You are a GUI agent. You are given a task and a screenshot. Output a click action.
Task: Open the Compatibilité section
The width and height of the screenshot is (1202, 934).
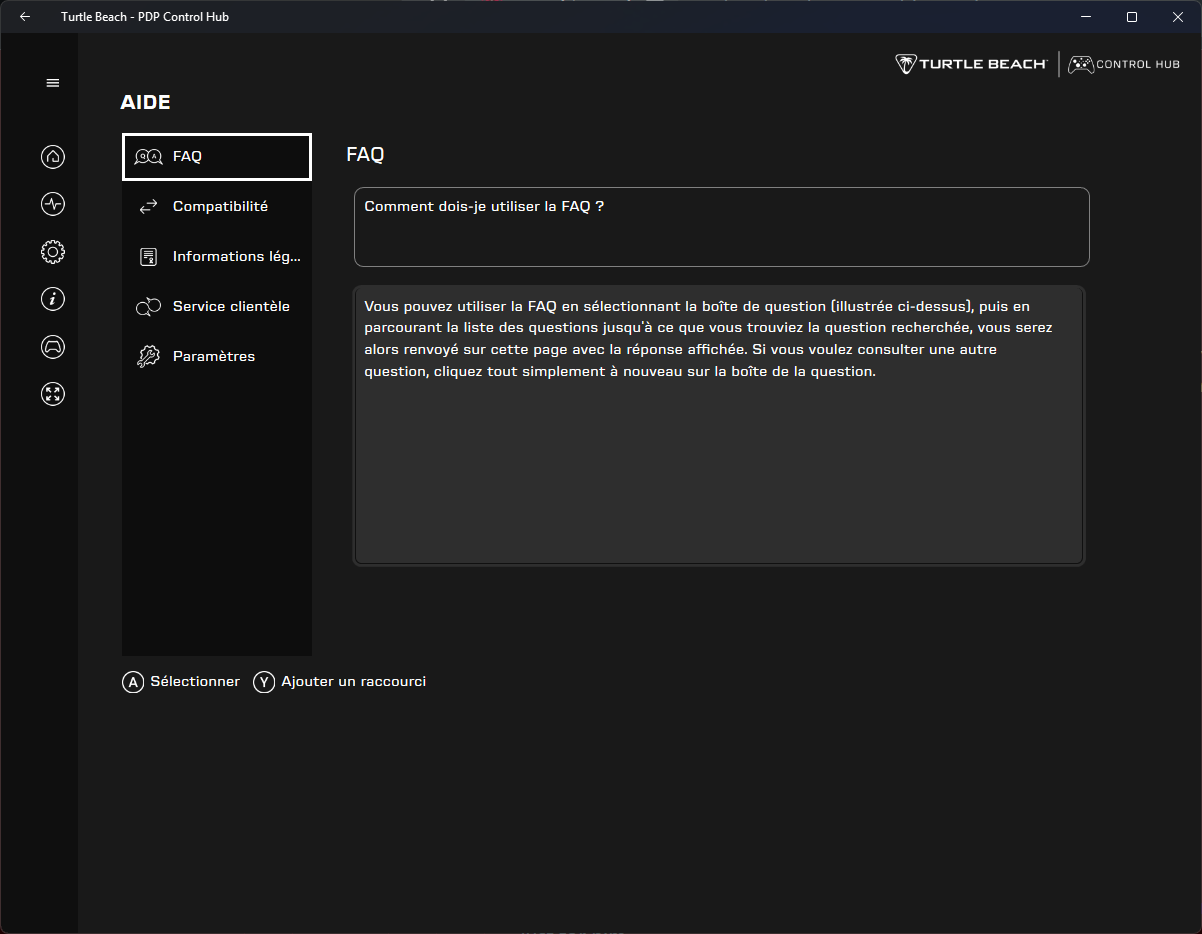pos(217,207)
